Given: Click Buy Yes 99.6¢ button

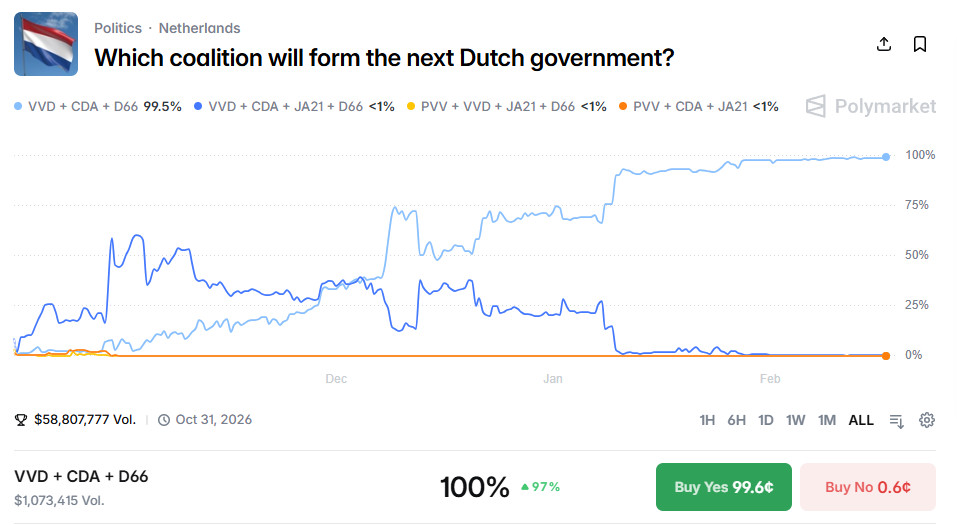Looking at the screenshot, I should (x=723, y=487).
